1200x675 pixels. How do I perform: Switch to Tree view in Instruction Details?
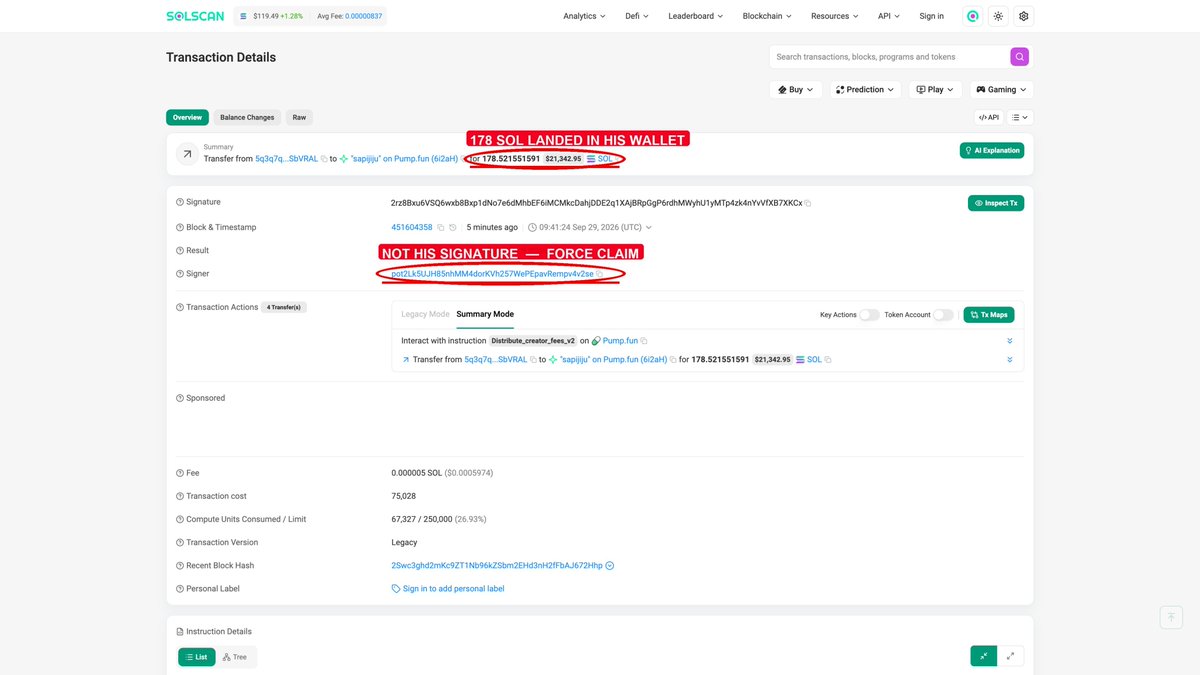235,657
